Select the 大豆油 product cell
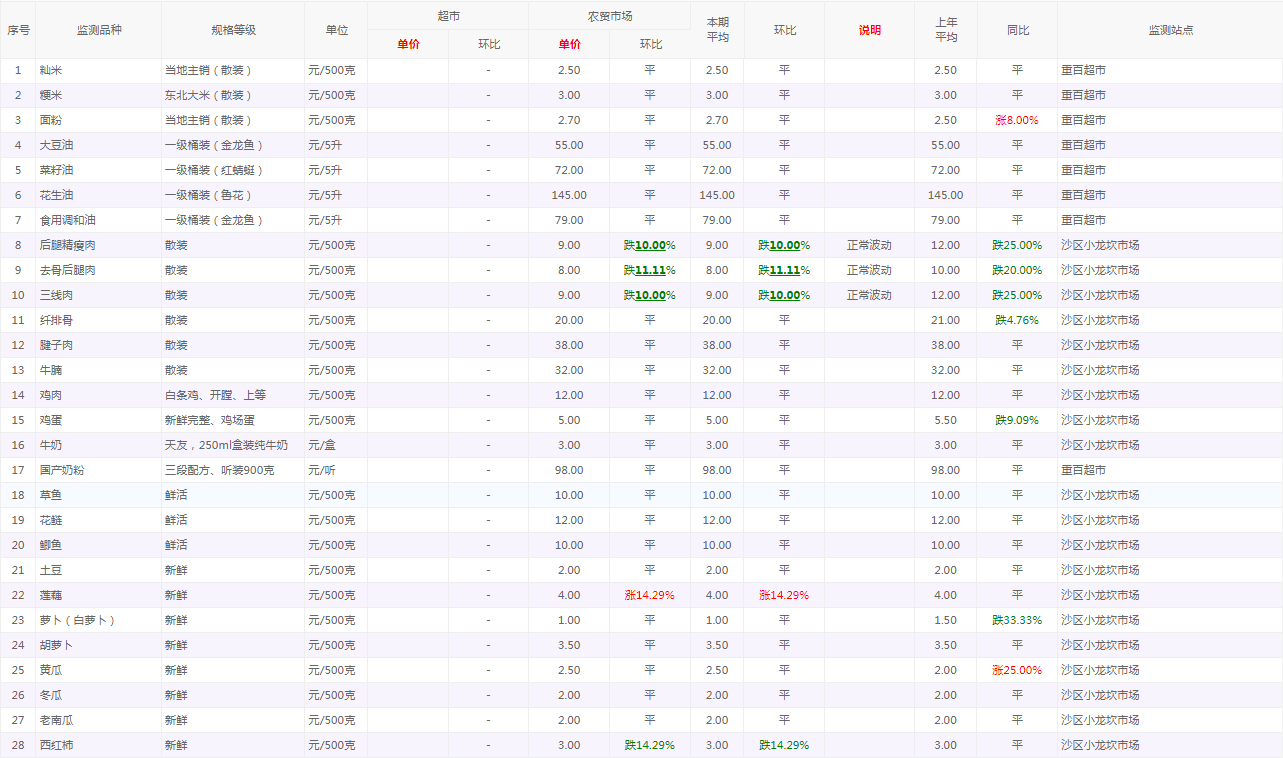 click(98, 145)
